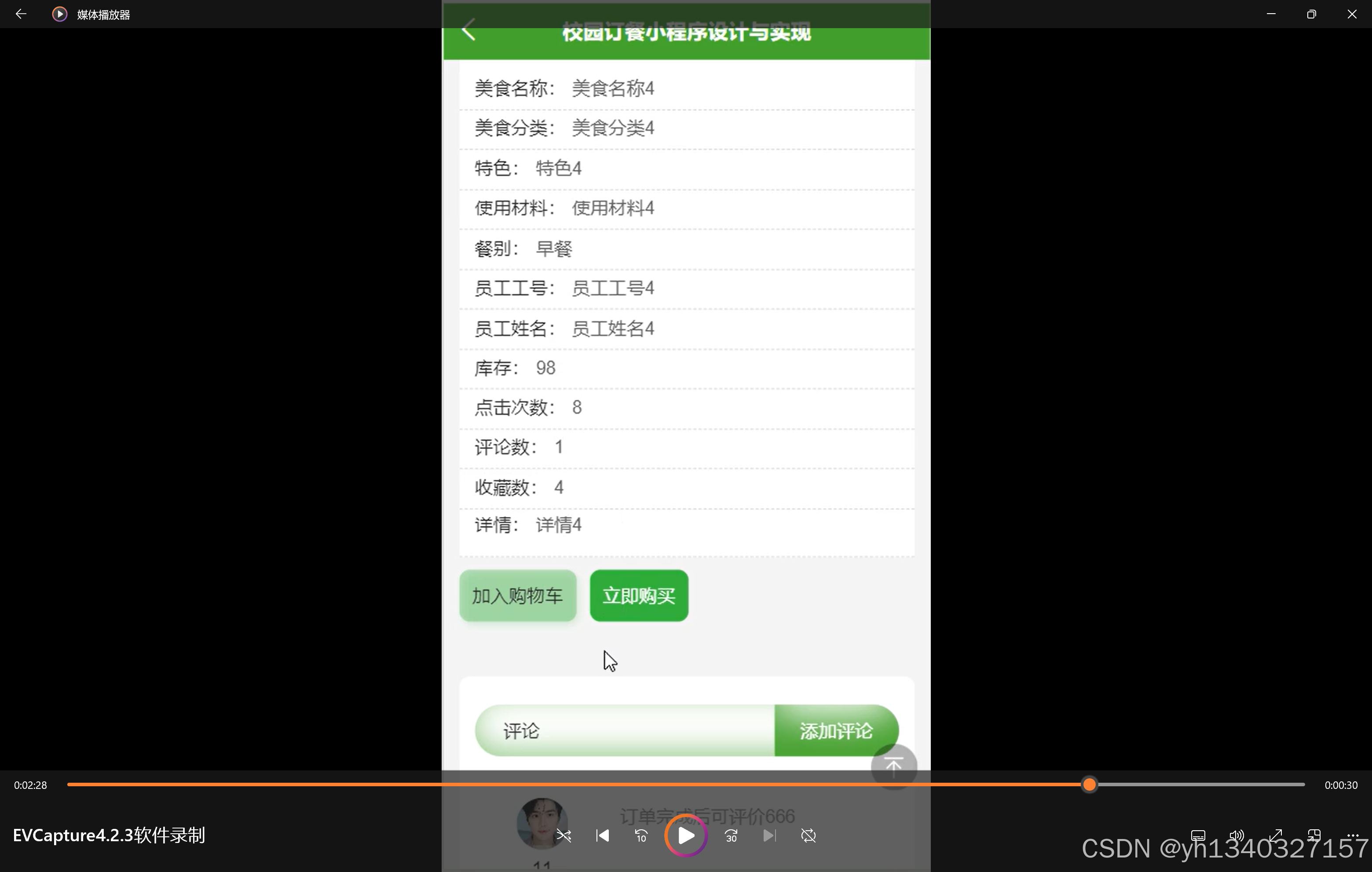Click the 使用材料4 value

click(x=613, y=208)
